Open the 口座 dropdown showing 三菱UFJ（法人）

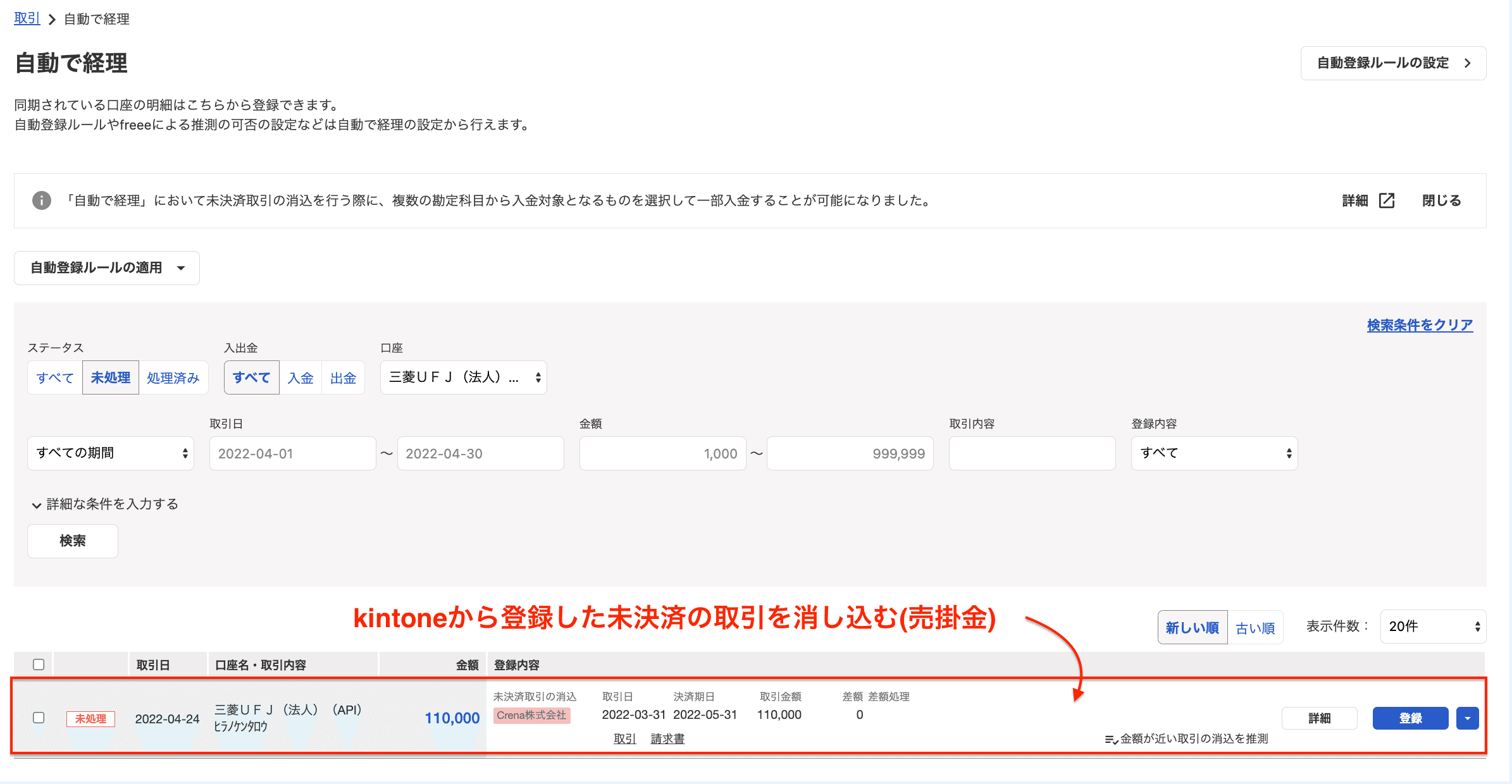[464, 377]
